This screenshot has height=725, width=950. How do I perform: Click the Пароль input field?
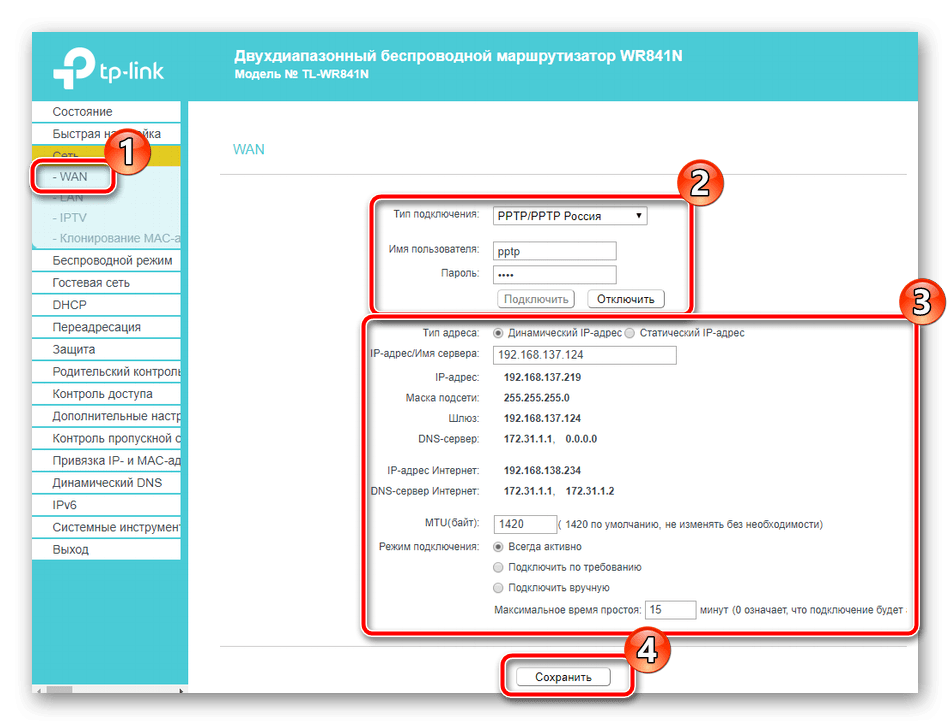pyautogui.click(x=555, y=274)
